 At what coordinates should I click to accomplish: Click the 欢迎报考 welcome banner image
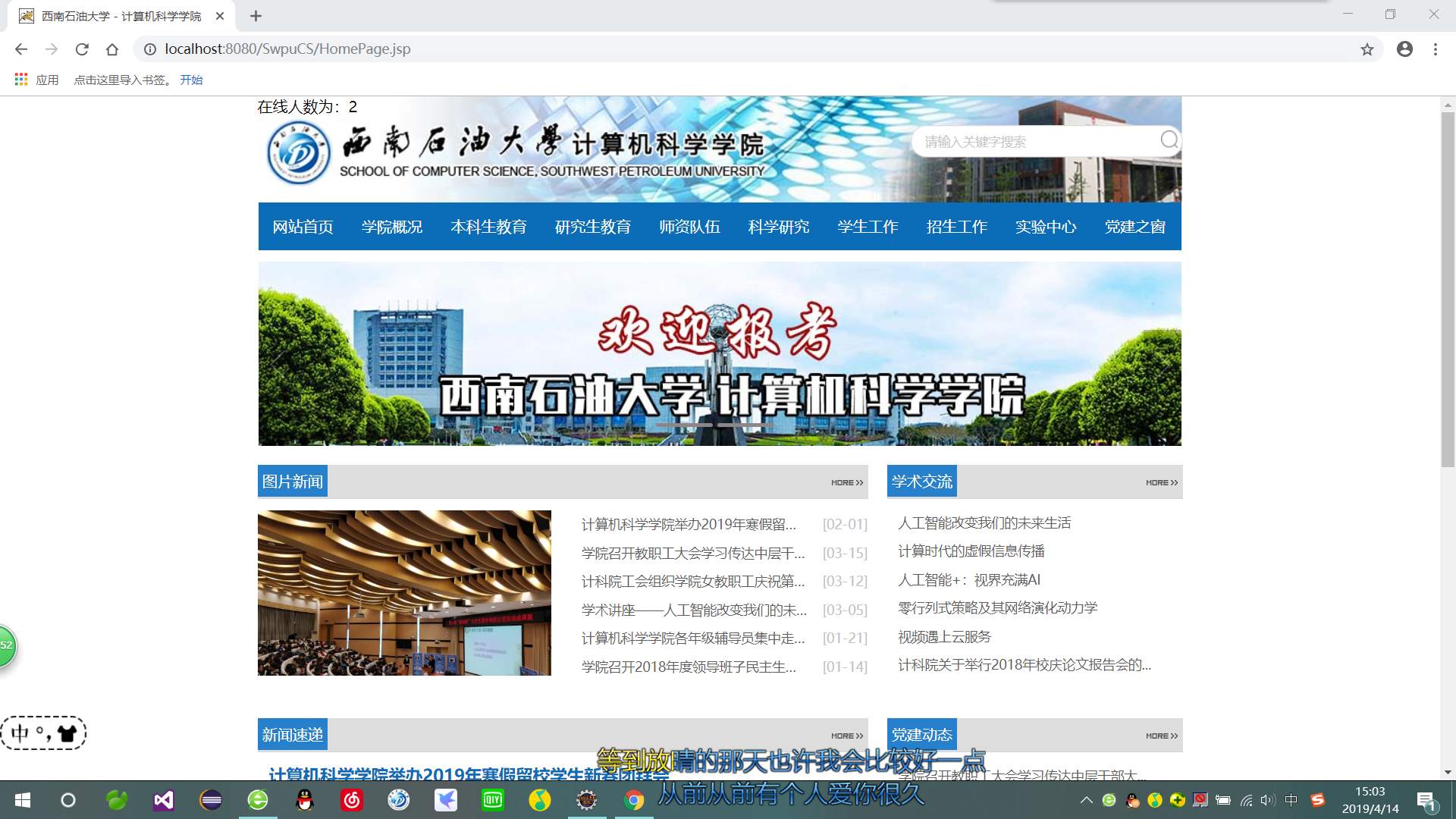720,354
